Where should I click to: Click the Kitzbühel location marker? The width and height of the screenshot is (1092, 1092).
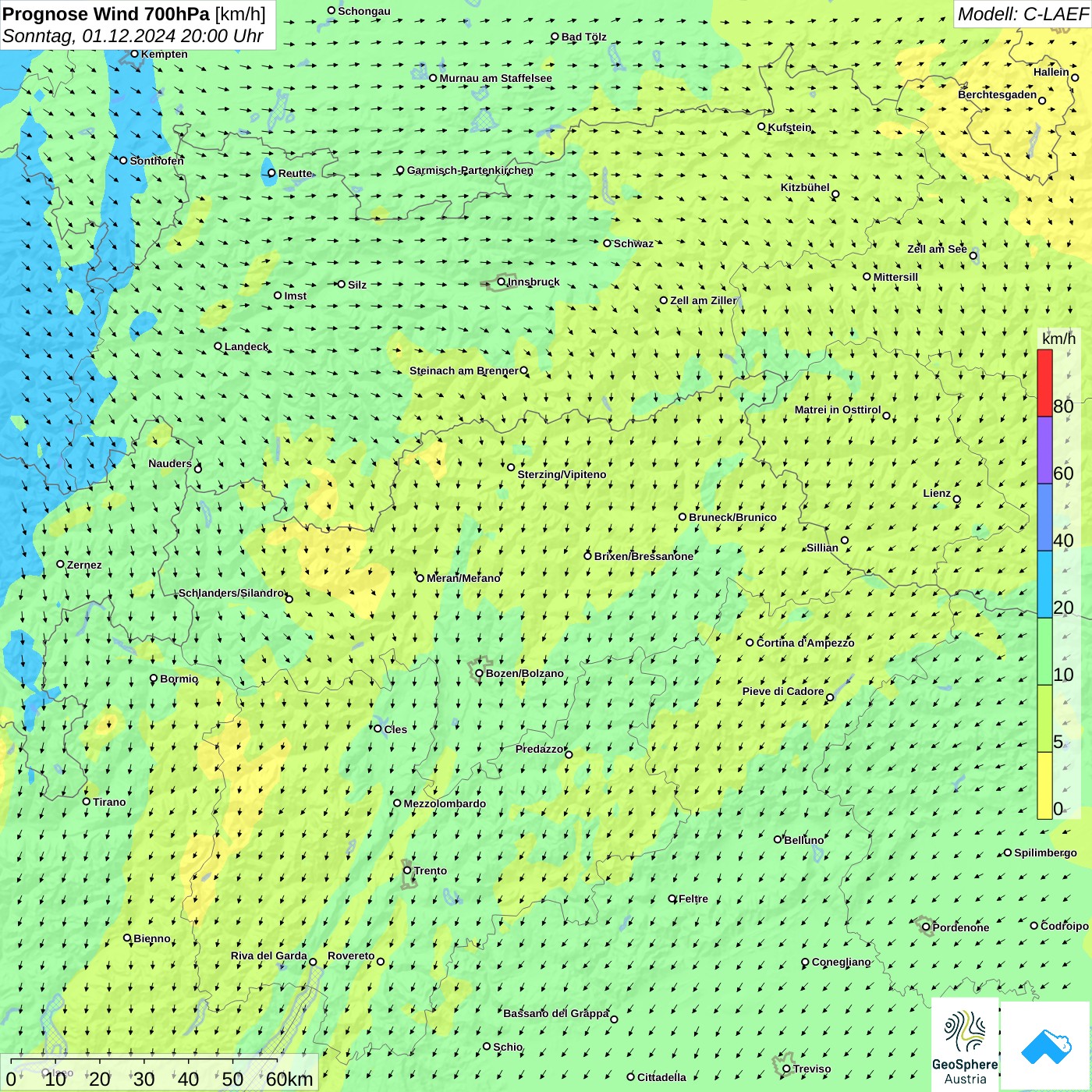click(835, 194)
